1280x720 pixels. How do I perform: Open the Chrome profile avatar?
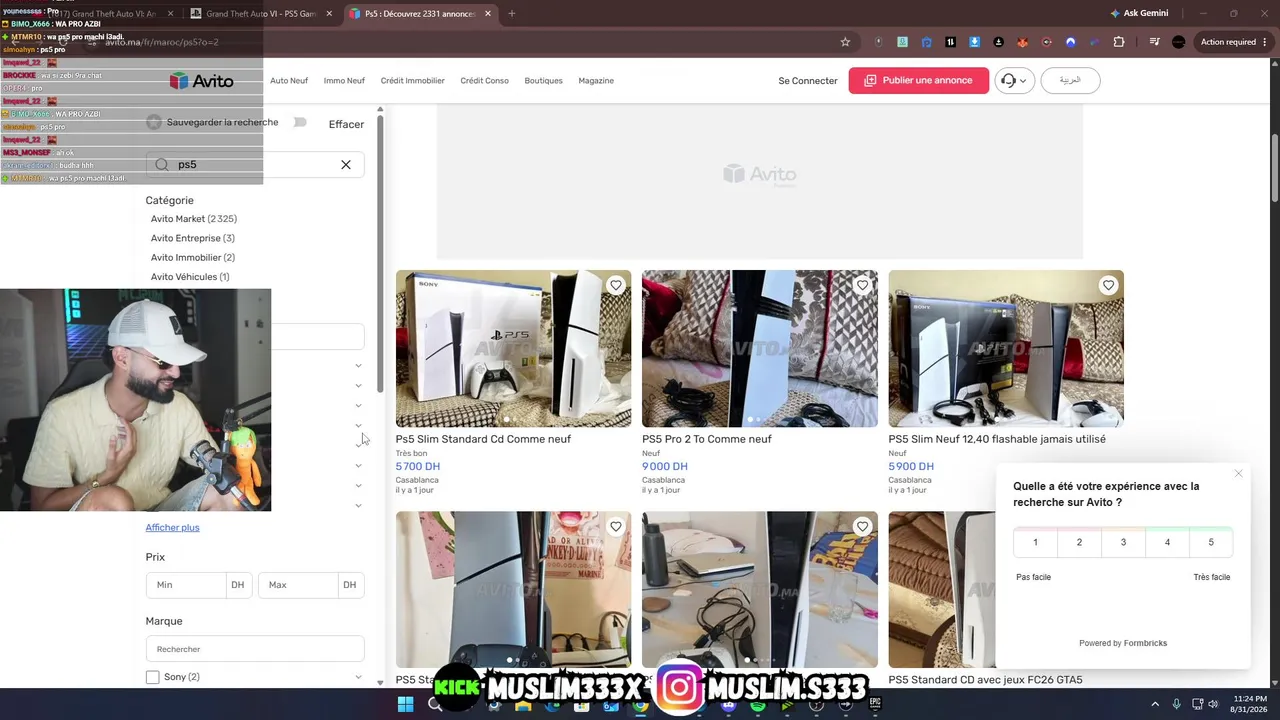pos(1178,42)
